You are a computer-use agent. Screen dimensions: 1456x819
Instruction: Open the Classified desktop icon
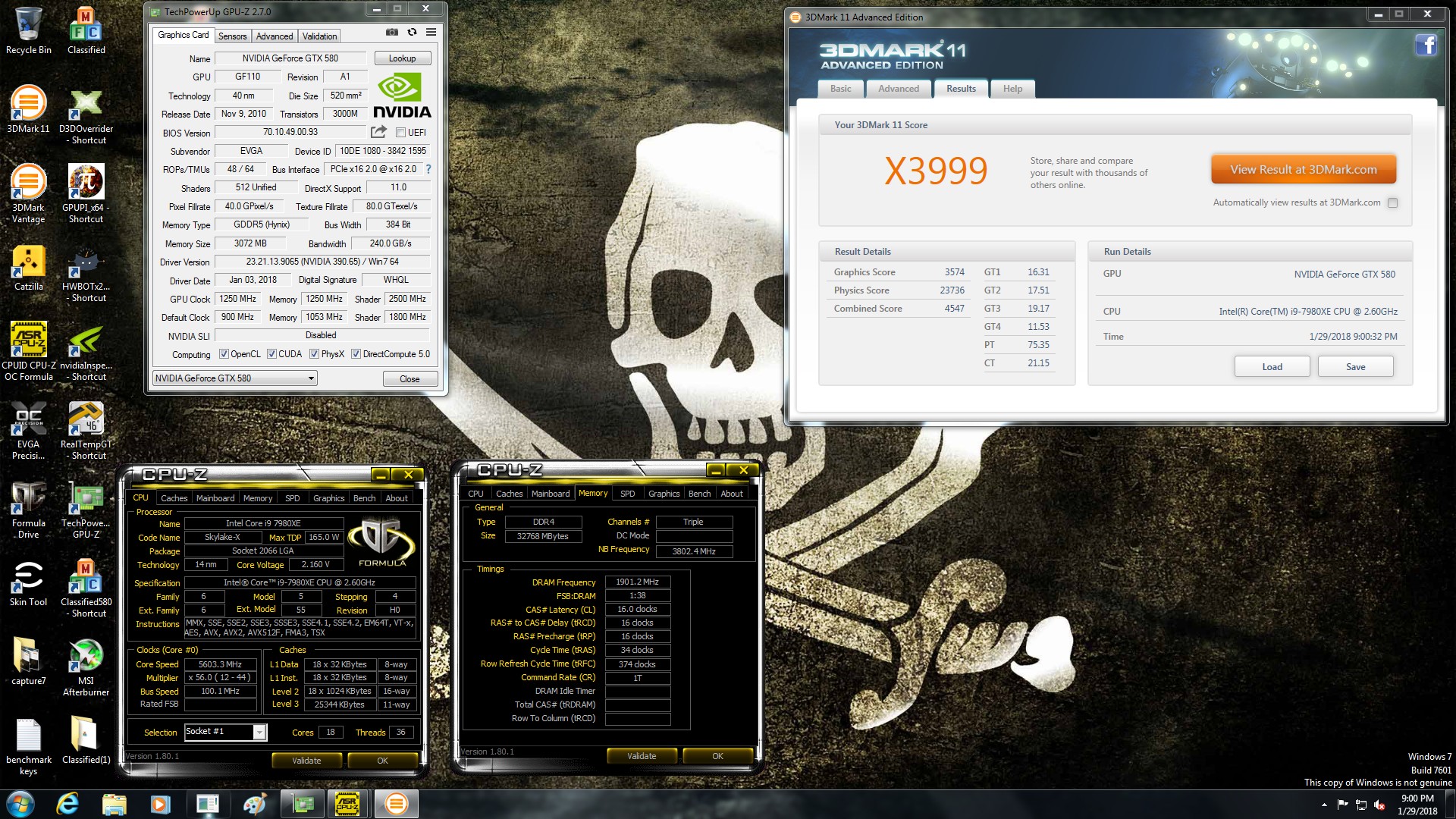click(86, 30)
